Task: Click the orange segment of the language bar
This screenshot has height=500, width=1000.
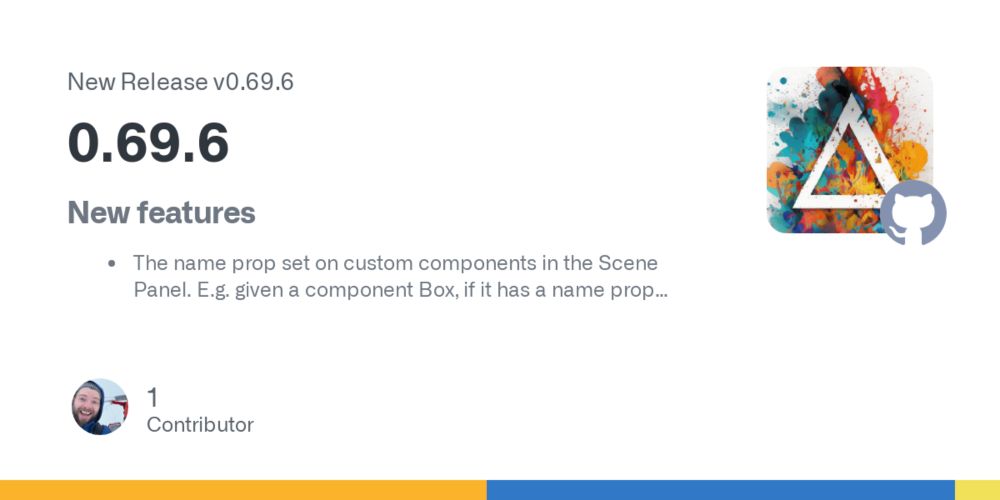Action: [x=243, y=490]
